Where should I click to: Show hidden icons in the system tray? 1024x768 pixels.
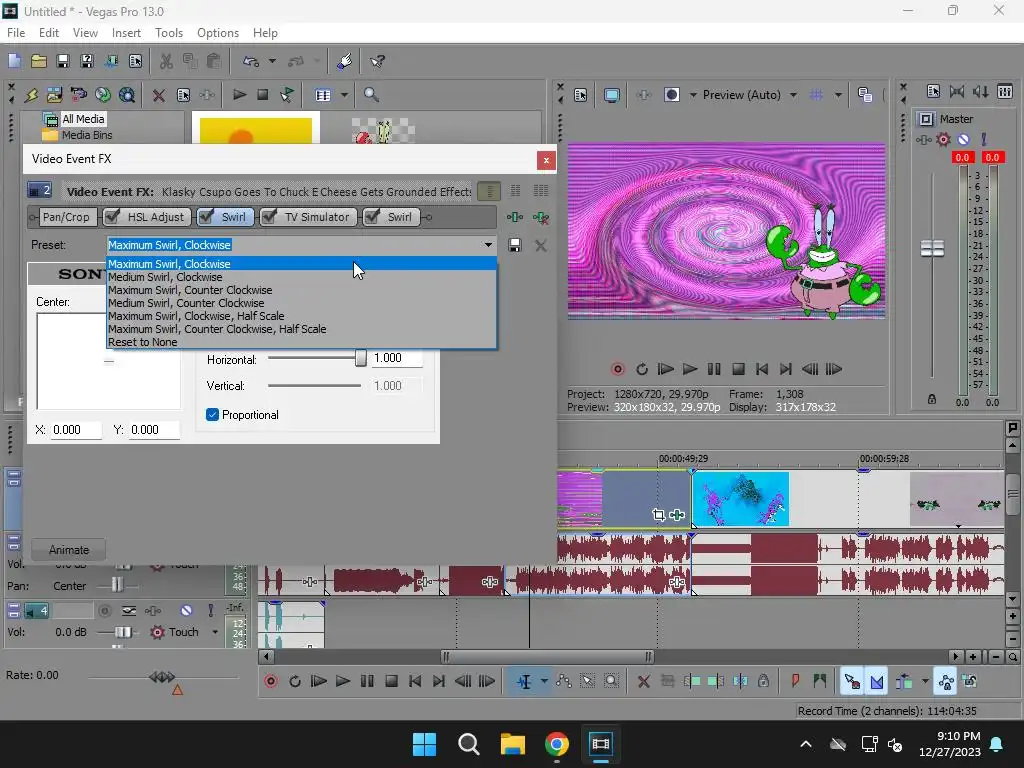click(x=806, y=744)
